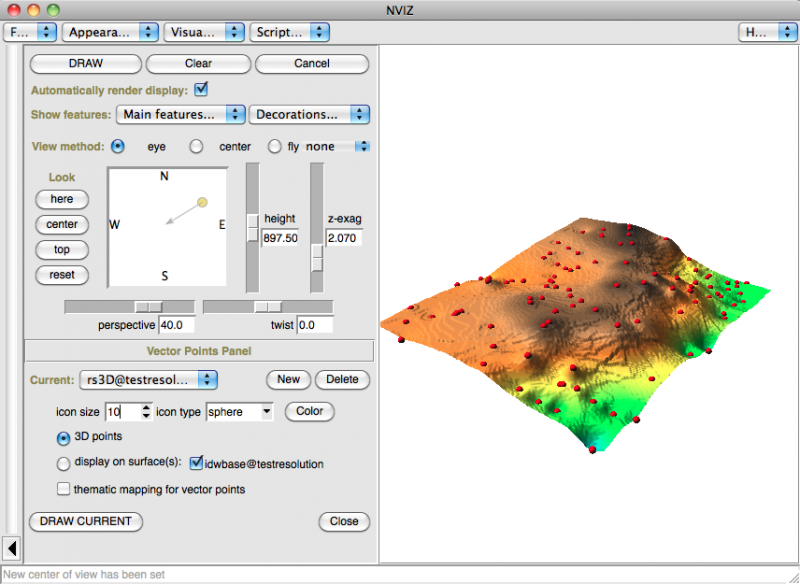Click the z-exag vertical slider
The width and height of the screenshot is (800, 584).
click(317, 258)
